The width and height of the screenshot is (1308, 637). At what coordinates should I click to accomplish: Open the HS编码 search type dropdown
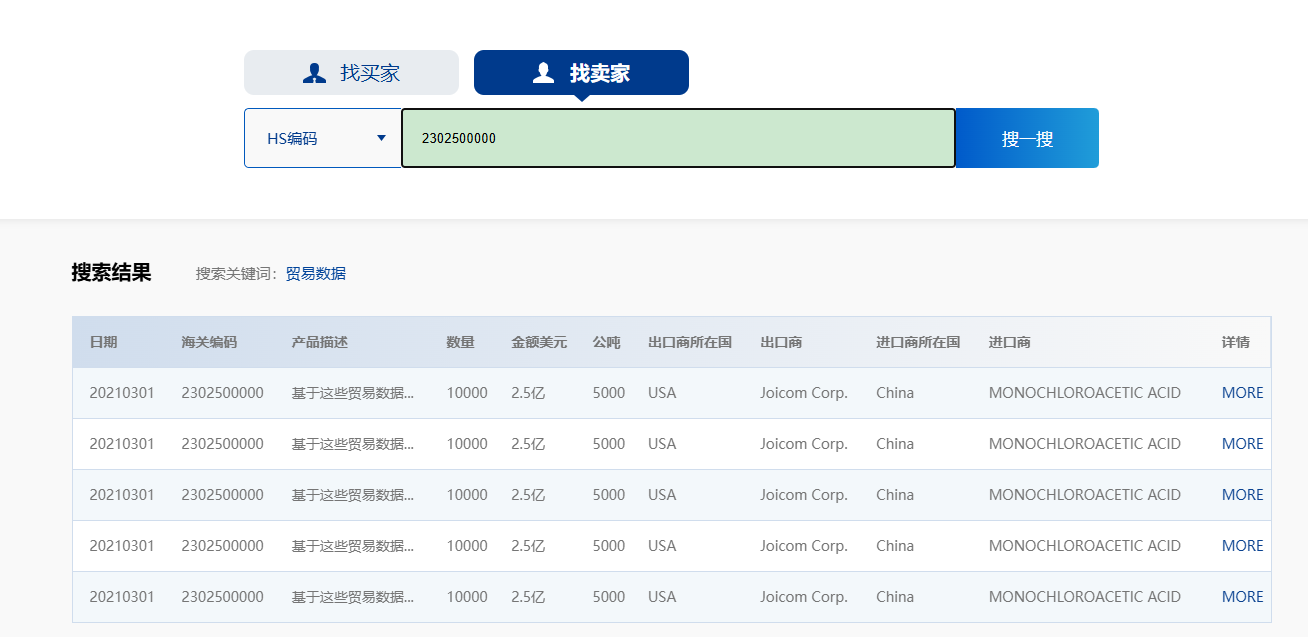pos(322,137)
